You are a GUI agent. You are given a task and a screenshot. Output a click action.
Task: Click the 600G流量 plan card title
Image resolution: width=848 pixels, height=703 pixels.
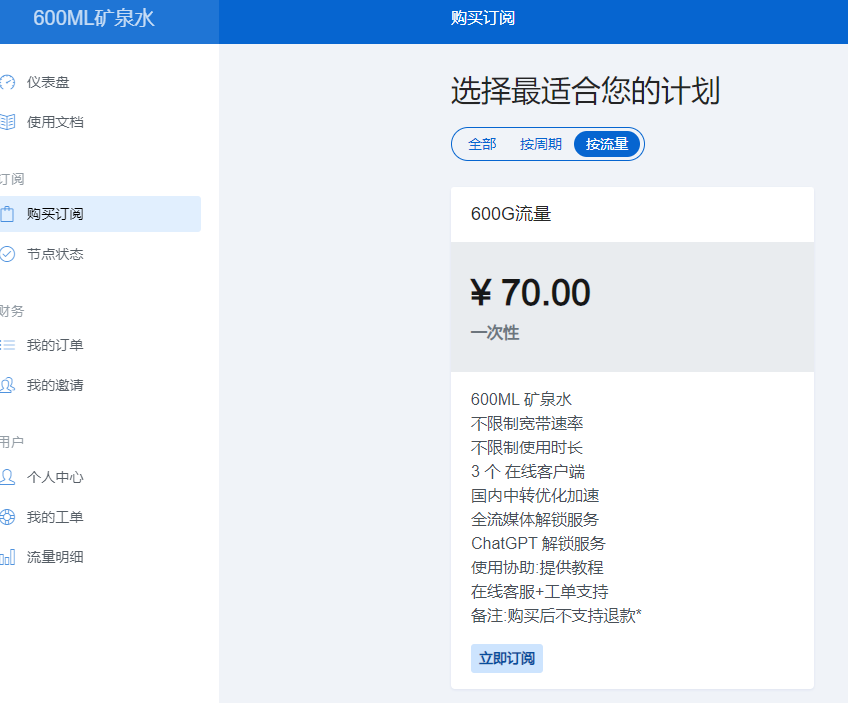point(511,214)
